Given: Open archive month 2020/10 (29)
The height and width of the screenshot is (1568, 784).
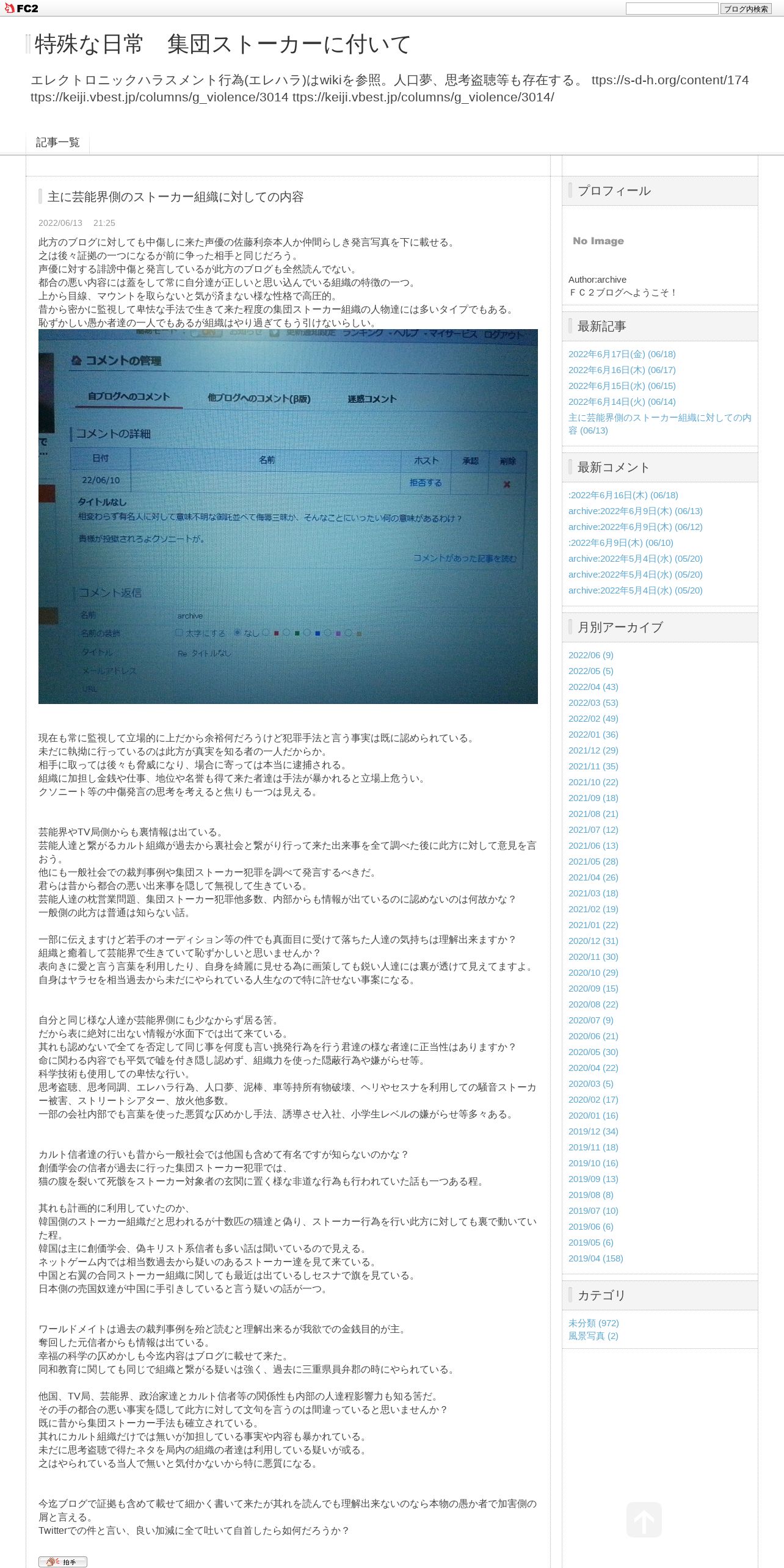Looking at the screenshot, I should pyautogui.click(x=593, y=973).
